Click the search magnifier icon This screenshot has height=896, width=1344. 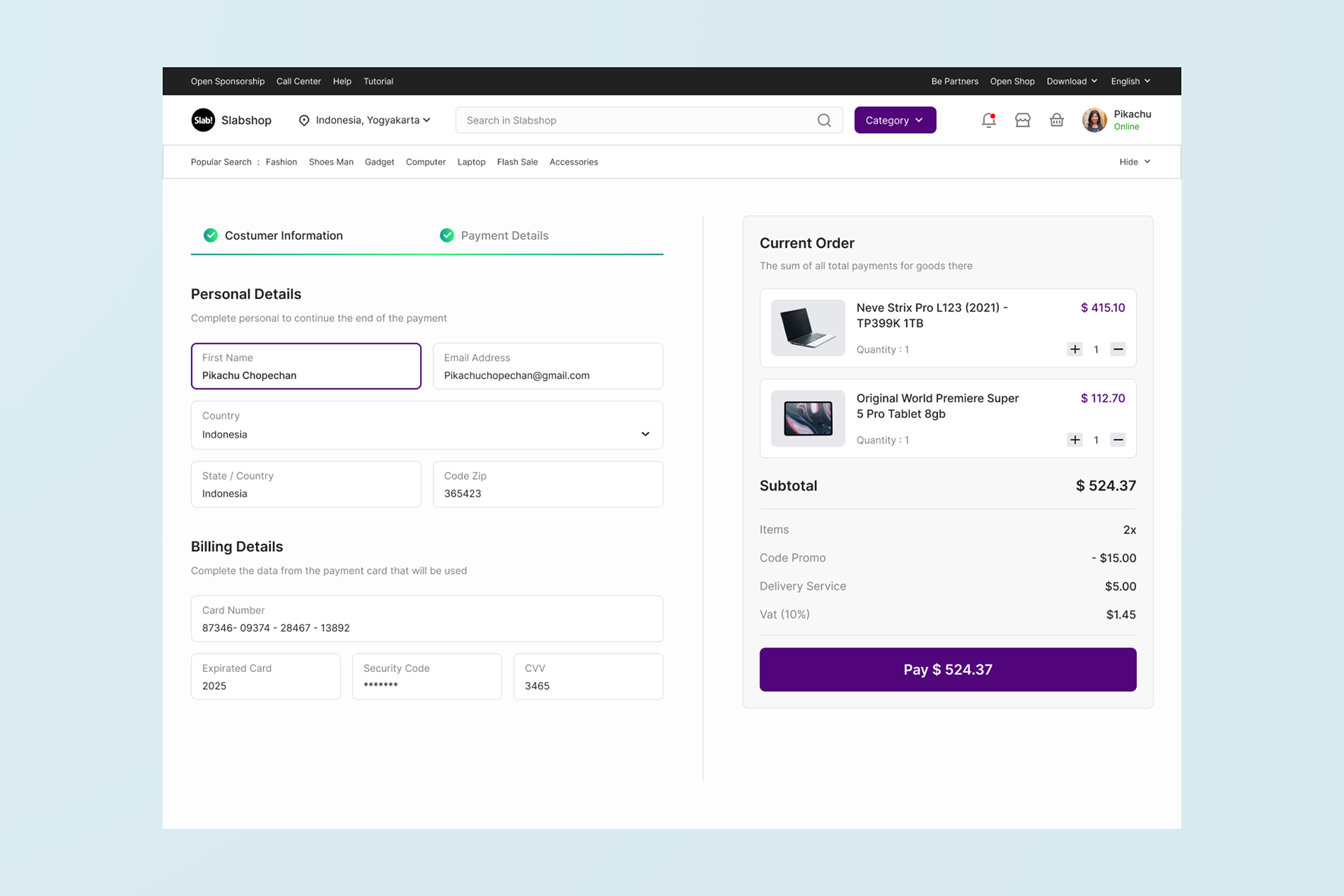[824, 120]
